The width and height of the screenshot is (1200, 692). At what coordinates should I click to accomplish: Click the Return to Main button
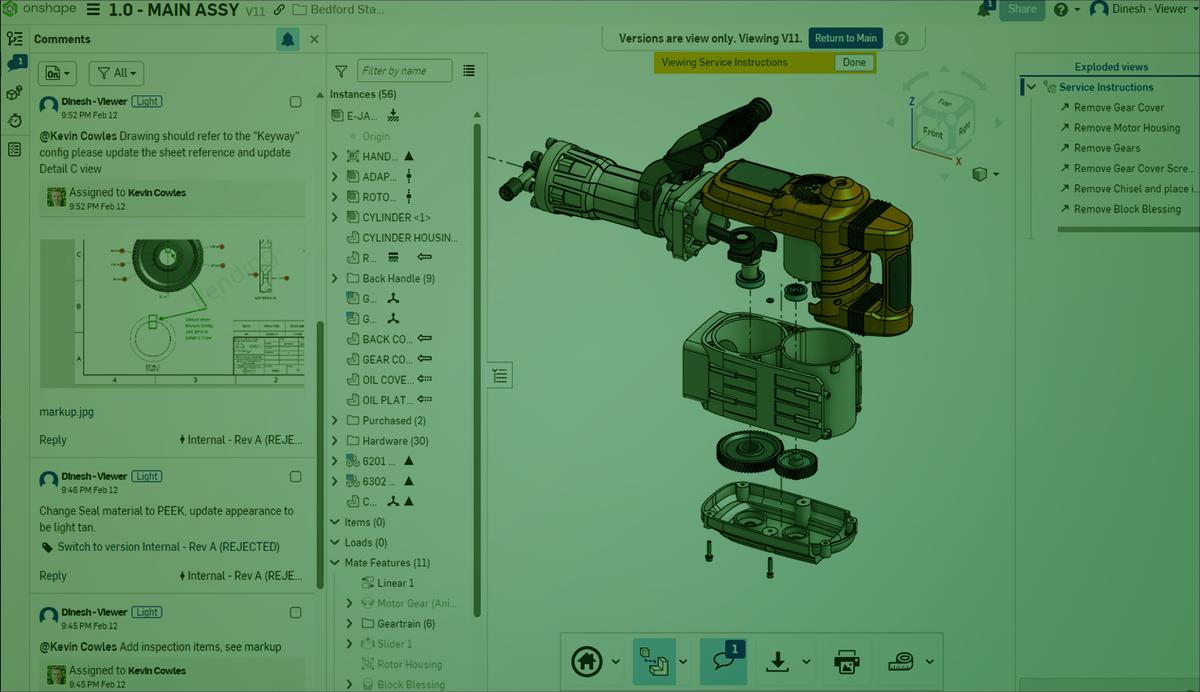pyautogui.click(x=845, y=37)
